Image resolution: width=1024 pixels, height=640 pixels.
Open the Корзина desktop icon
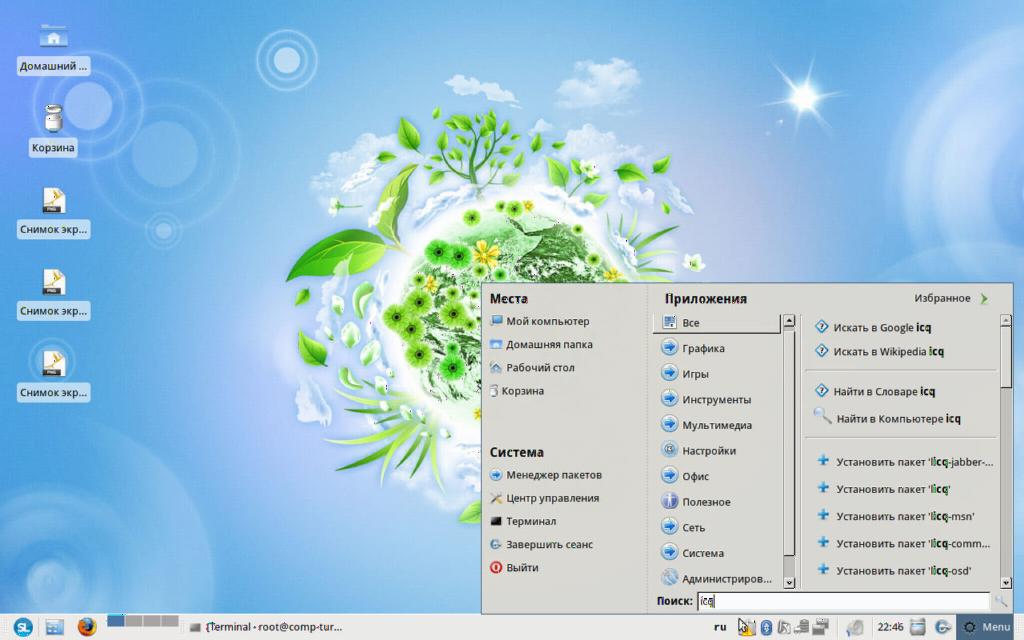(x=54, y=129)
